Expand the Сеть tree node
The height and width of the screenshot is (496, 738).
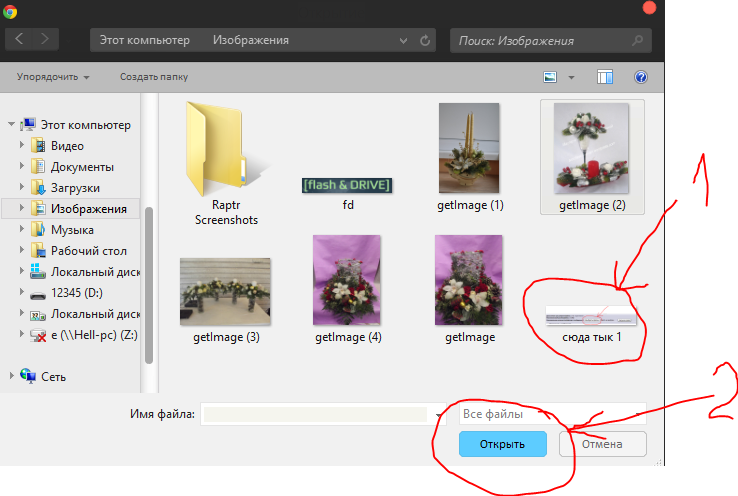(11, 376)
